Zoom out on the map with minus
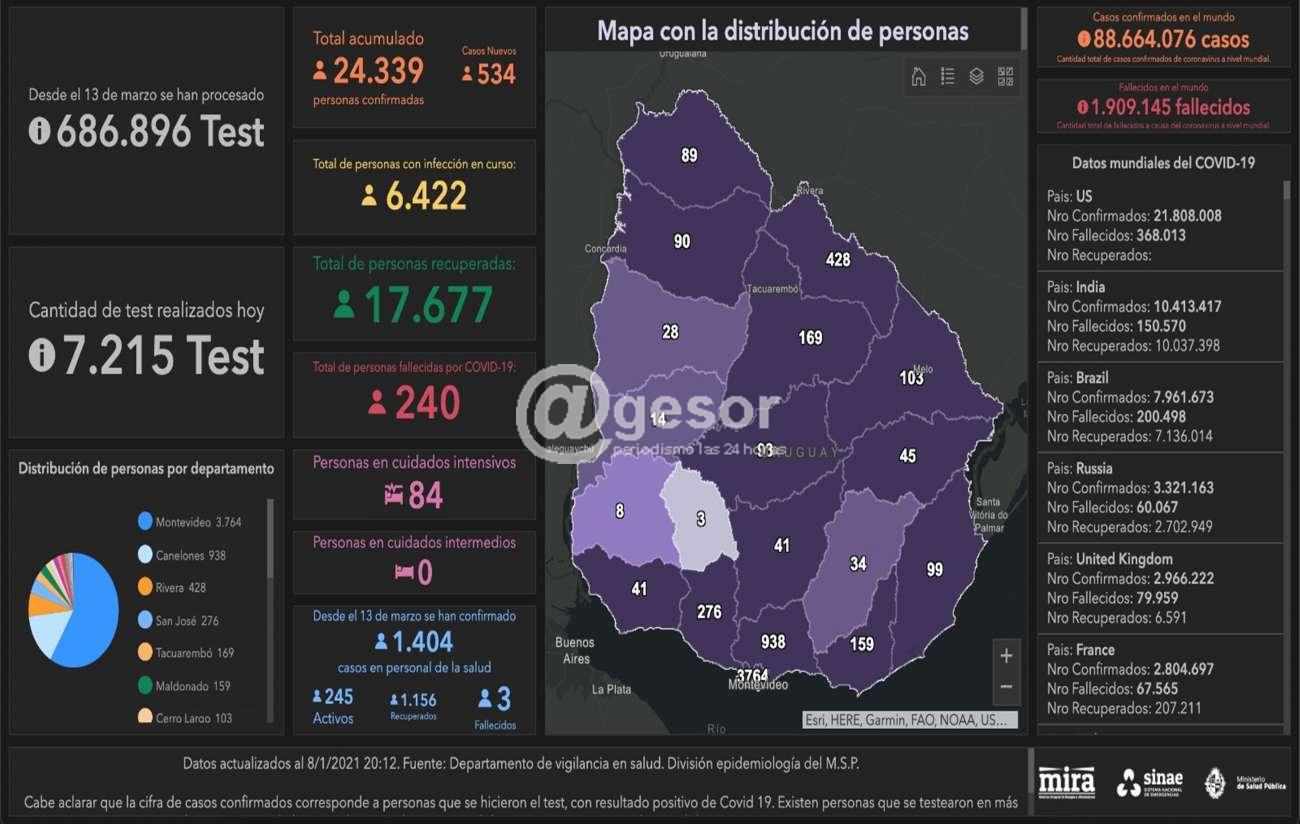Viewport: 1300px width, 824px height. pos(1006,687)
